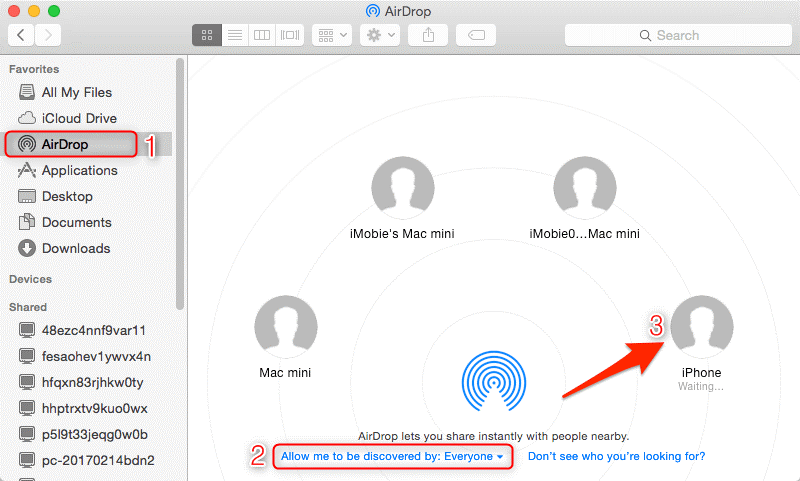Focus the Search field
The height and width of the screenshot is (481, 800).
[x=678, y=35]
